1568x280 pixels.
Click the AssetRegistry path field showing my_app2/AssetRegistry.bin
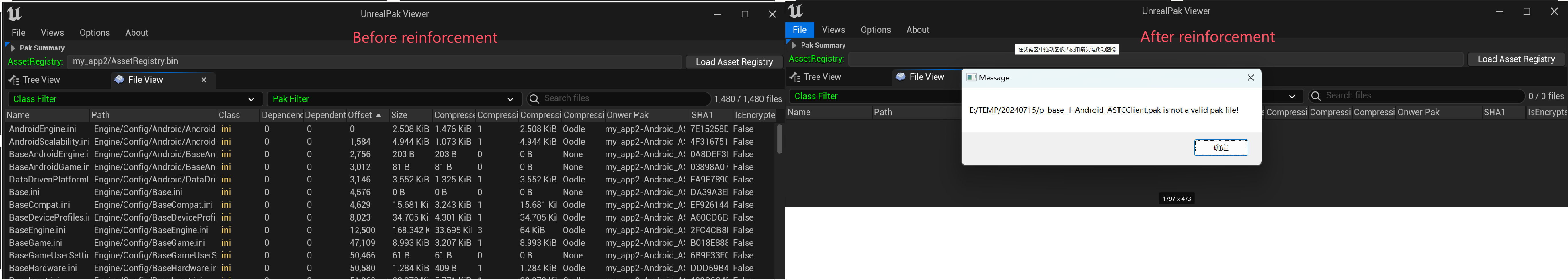[x=374, y=61]
